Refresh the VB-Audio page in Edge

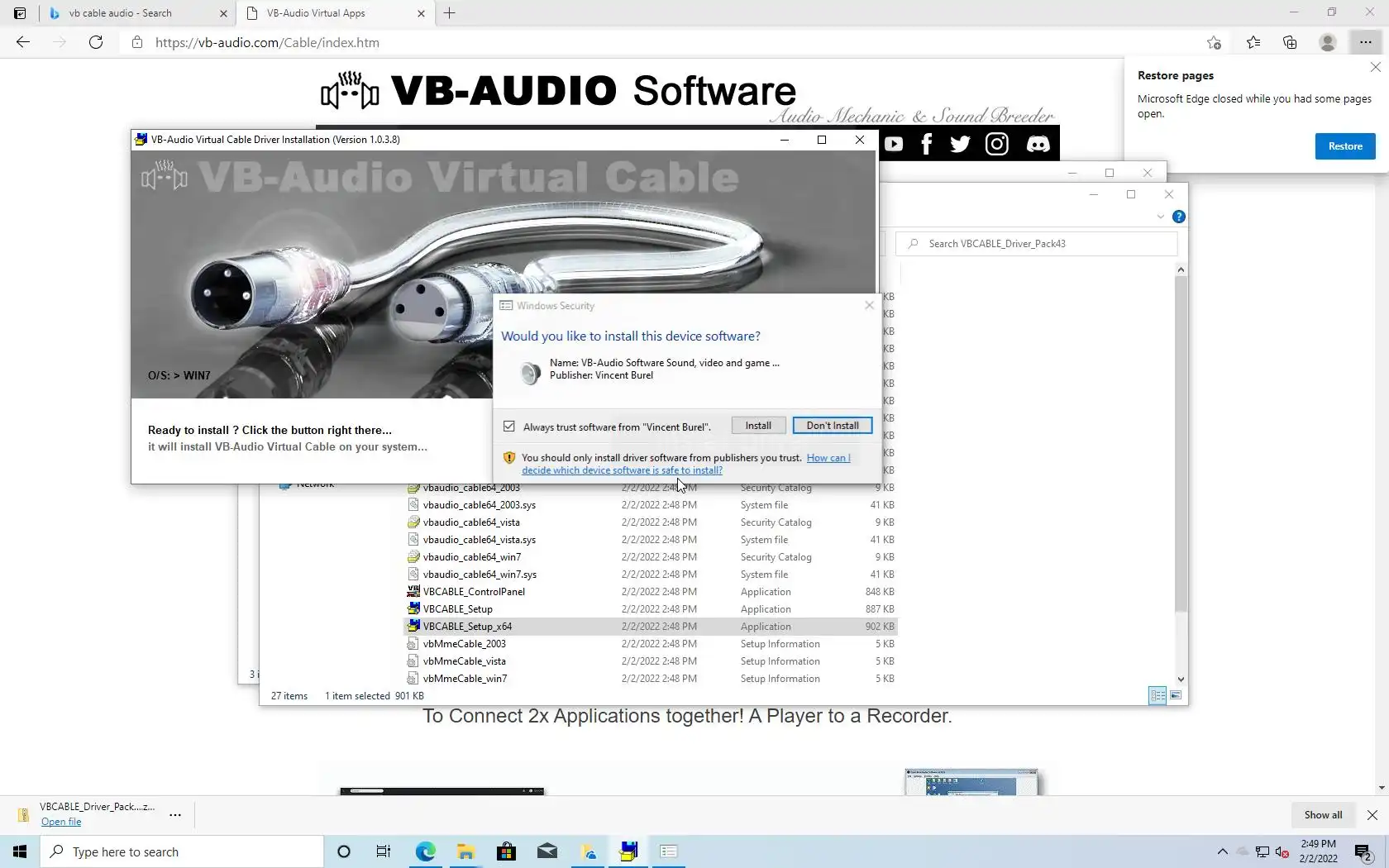(x=96, y=42)
